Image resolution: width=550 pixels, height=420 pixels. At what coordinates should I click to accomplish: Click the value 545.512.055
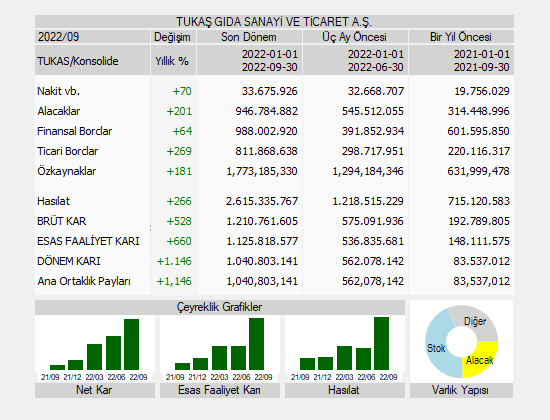pyautogui.click(x=373, y=111)
